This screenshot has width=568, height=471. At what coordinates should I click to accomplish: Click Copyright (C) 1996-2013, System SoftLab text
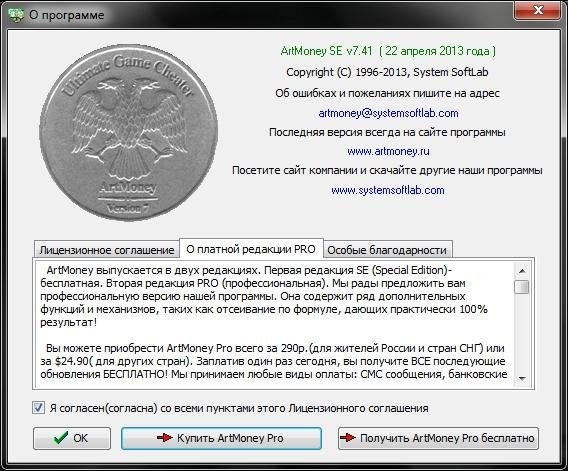[x=387, y=72]
